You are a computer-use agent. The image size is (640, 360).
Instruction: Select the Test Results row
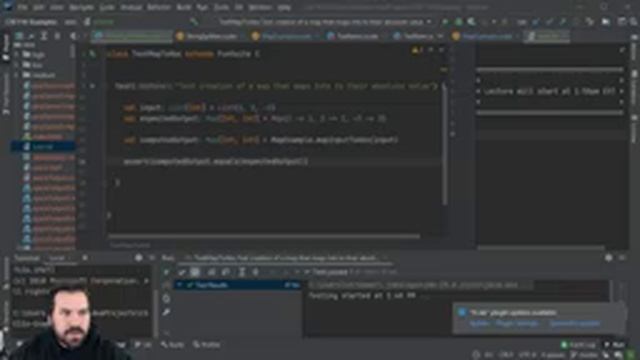[x=238, y=285]
